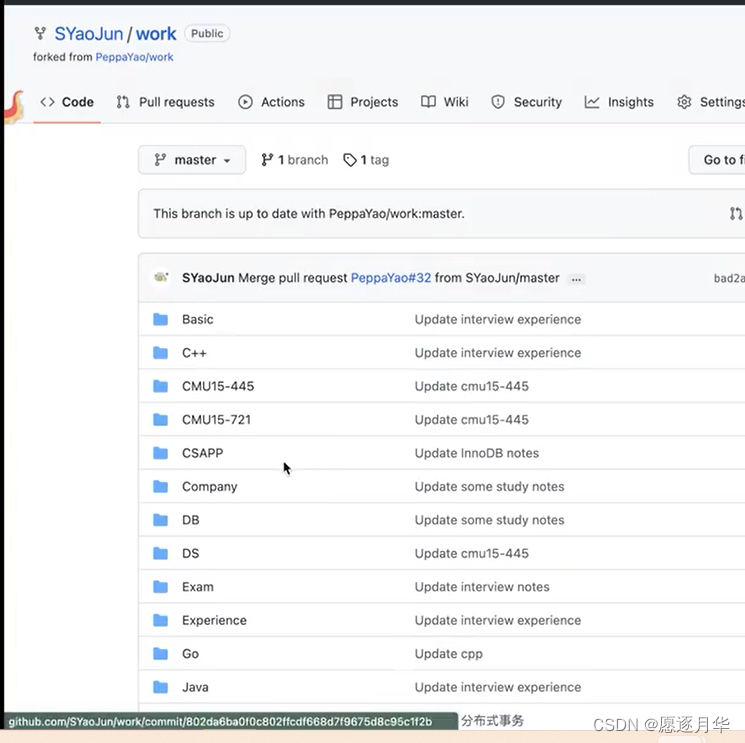Click the folder icon of C++ row
Viewport: 745px width, 743px height.
pos(161,353)
